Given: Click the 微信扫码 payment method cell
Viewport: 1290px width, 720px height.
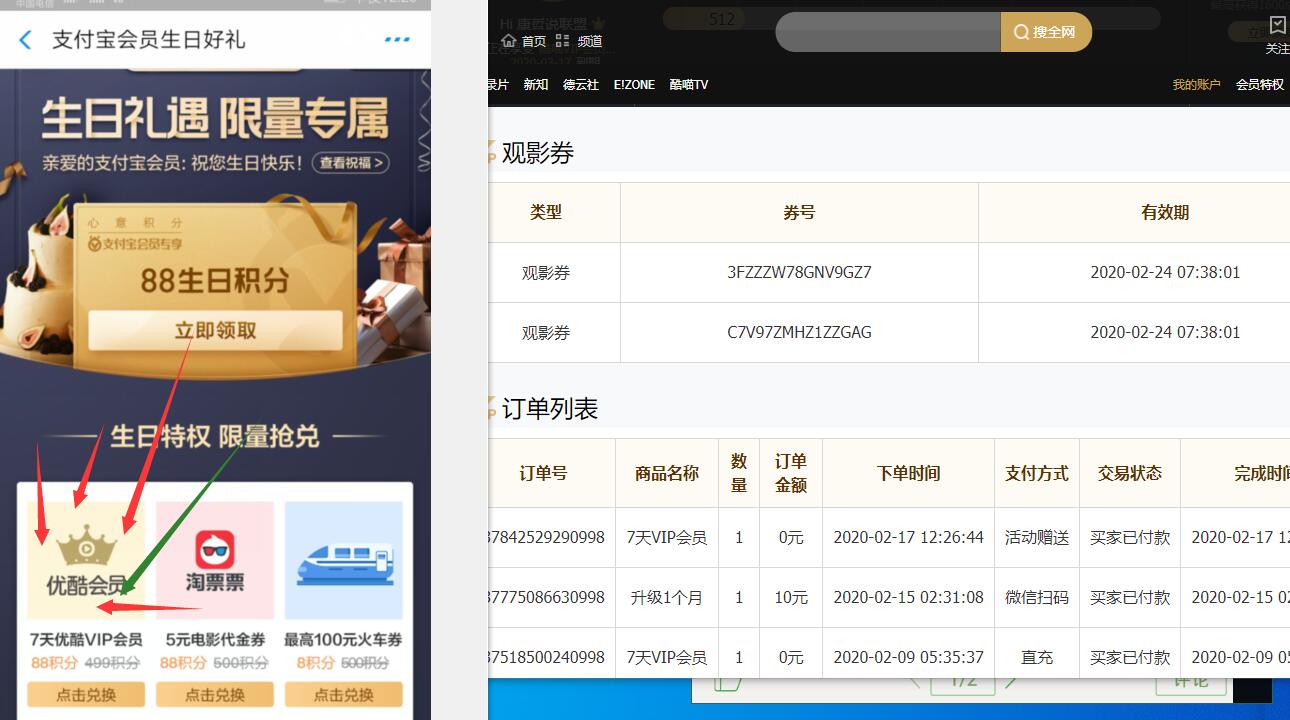Looking at the screenshot, I should 1037,597.
